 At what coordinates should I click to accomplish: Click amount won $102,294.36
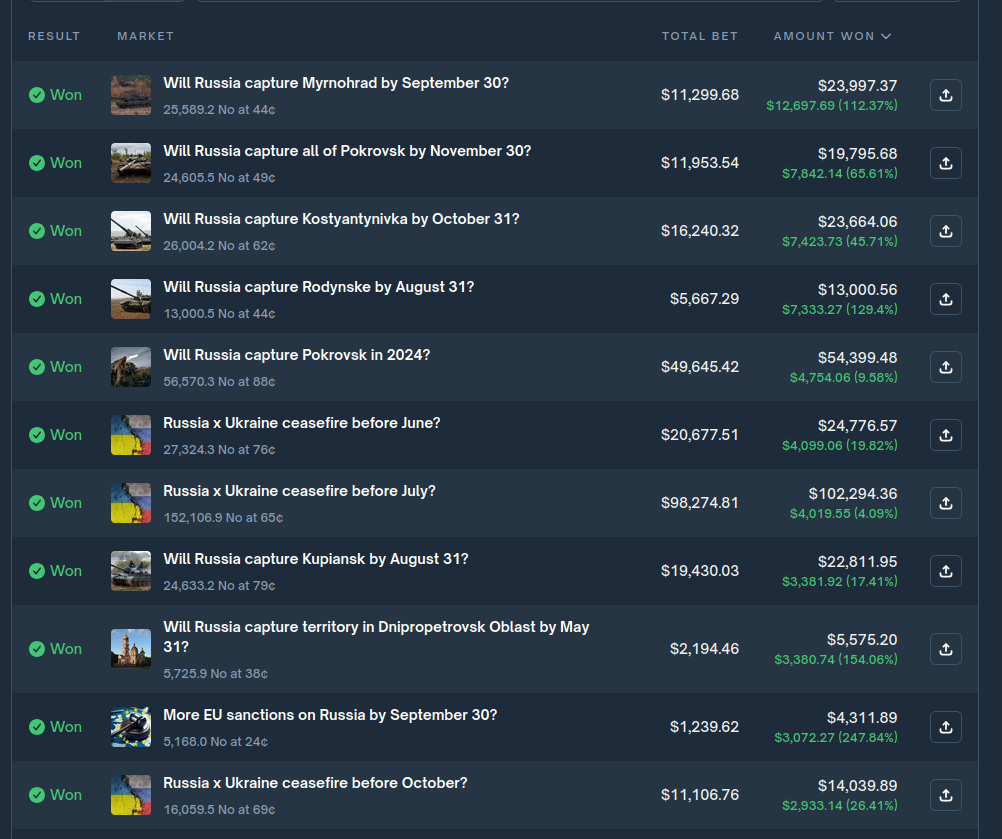pyautogui.click(x=853, y=494)
